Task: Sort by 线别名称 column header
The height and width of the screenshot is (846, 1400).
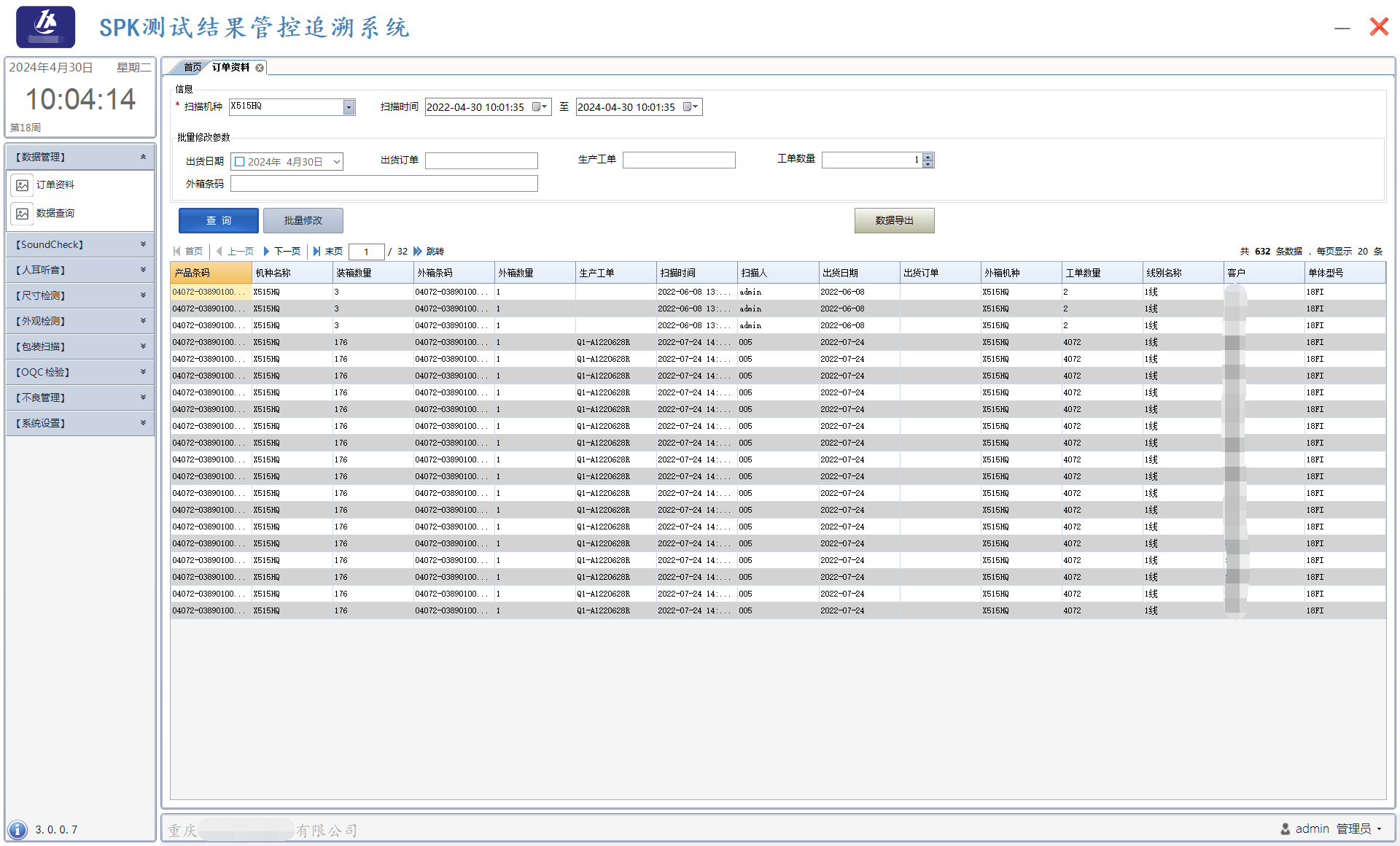Action: (1183, 273)
